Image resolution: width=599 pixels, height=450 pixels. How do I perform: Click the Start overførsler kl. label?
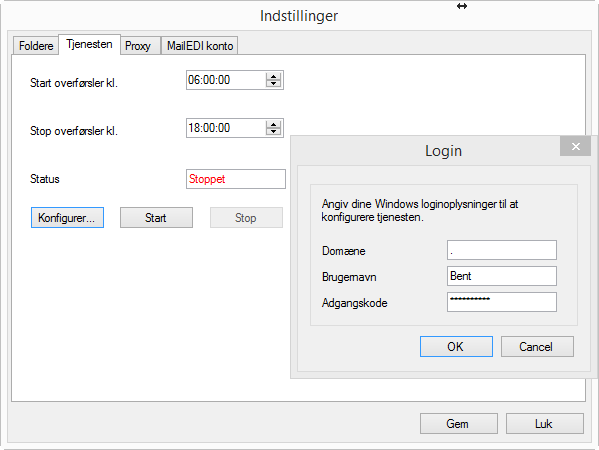pyautogui.click(x=74, y=83)
